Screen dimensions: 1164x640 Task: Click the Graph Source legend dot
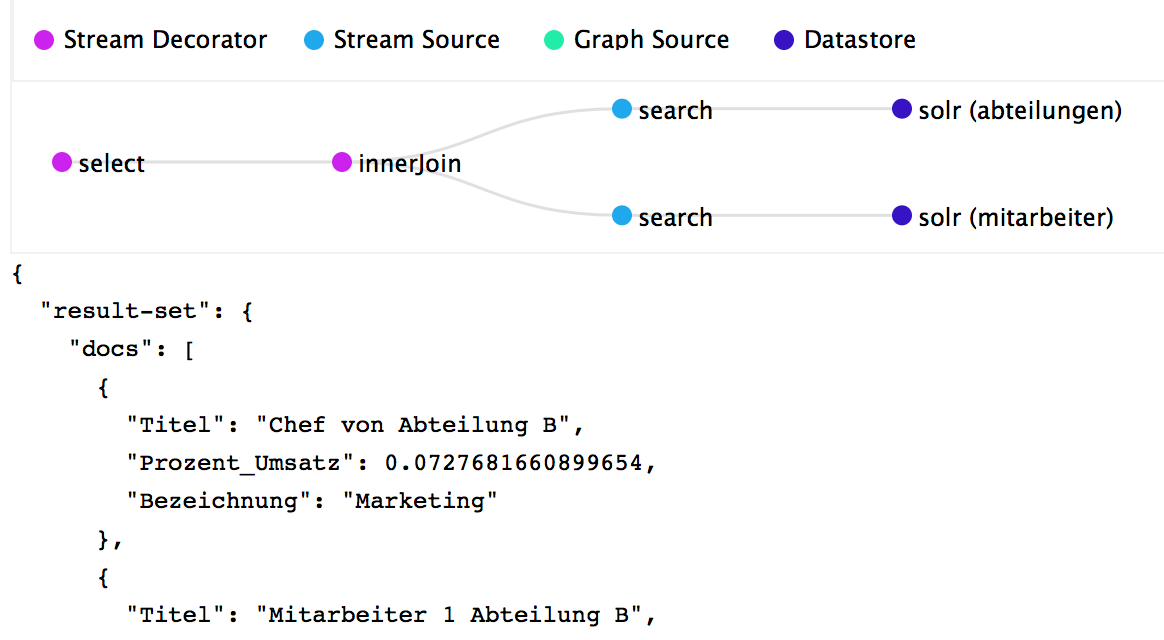(554, 41)
